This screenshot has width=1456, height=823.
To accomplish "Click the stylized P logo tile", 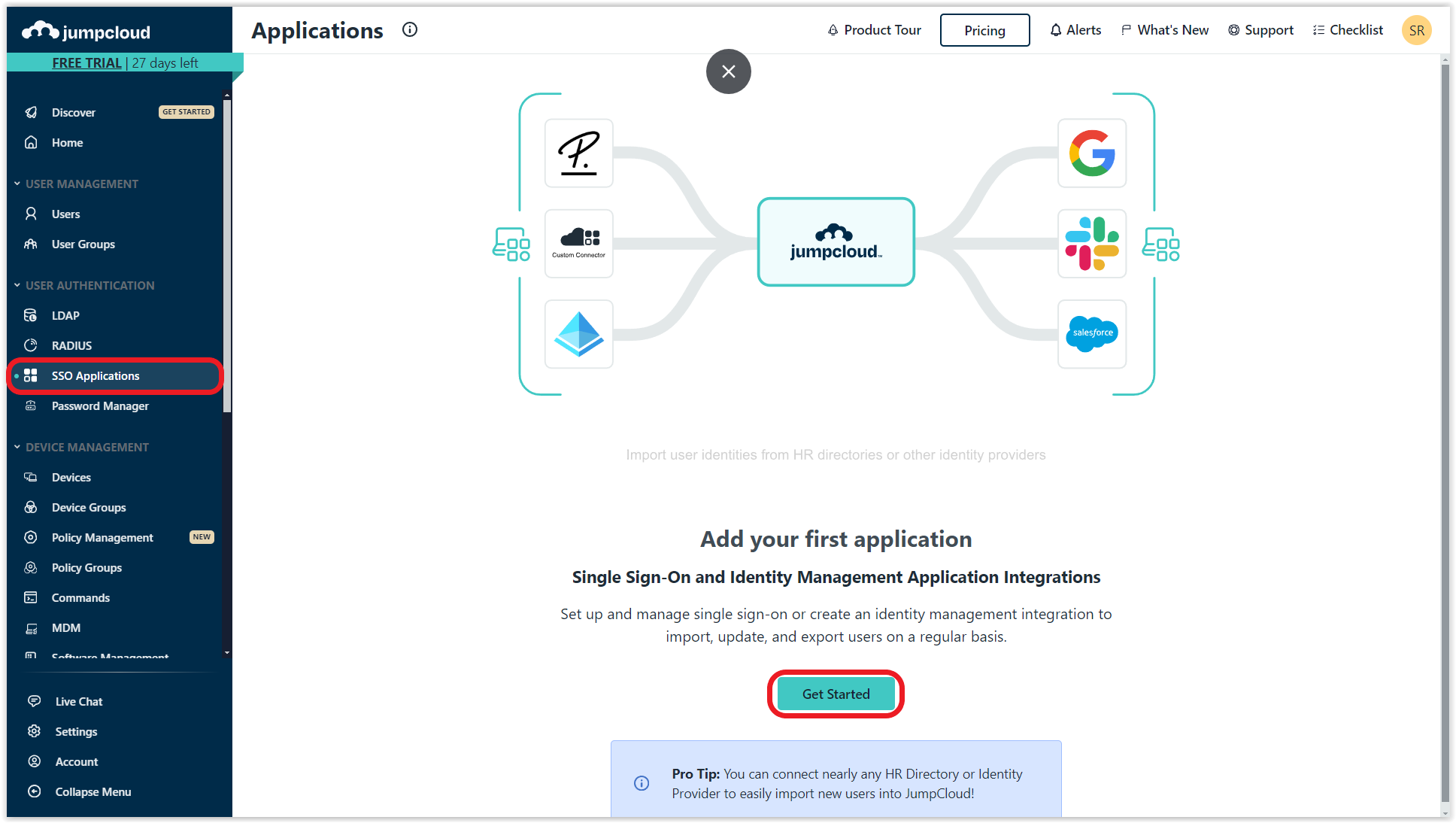I will tap(579, 153).
